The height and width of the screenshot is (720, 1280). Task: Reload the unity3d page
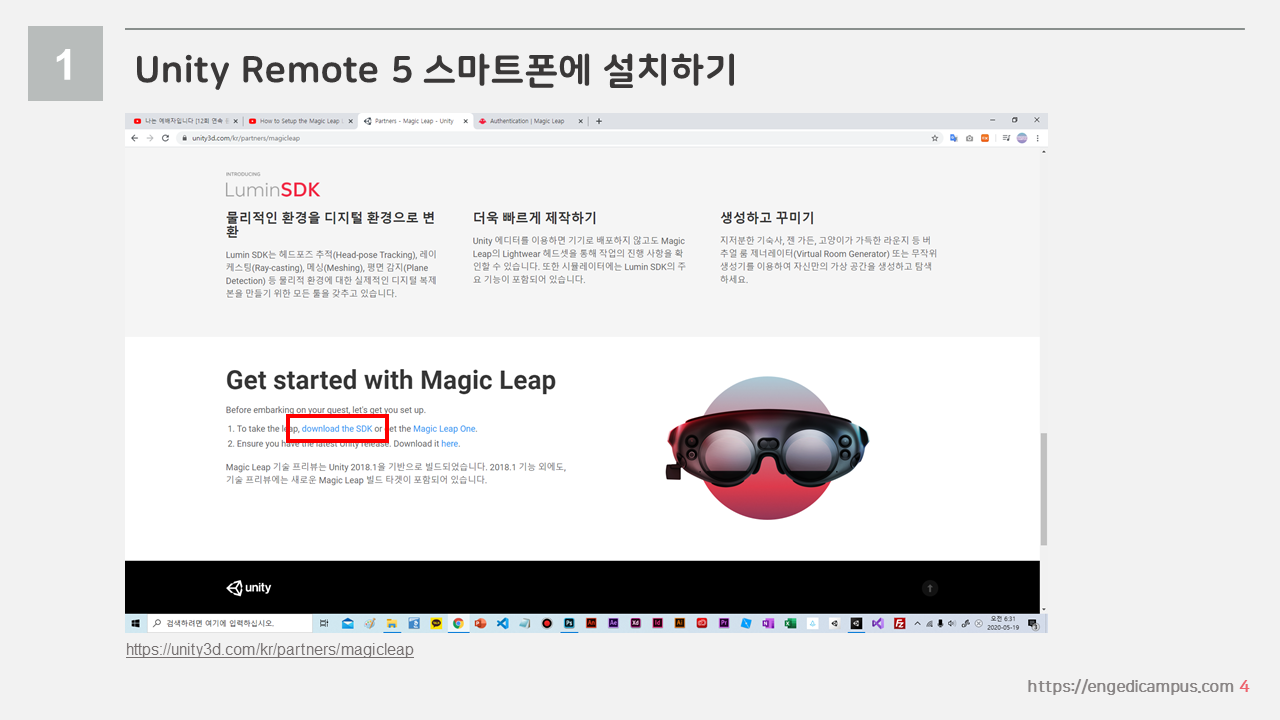pyautogui.click(x=165, y=138)
